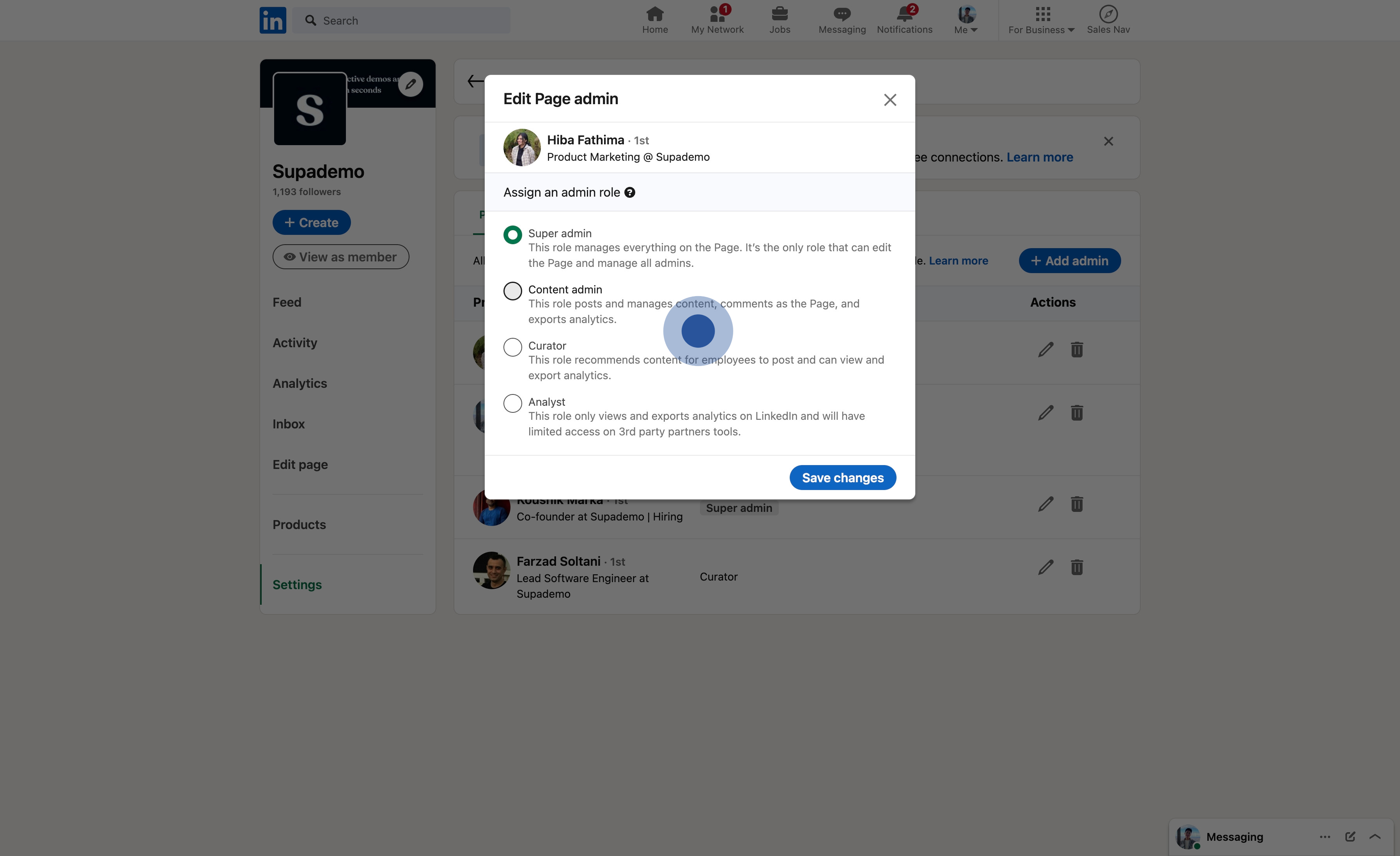Open the Jobs briefcase icon
Screen dimensions: 1400x856
[780, 14]
